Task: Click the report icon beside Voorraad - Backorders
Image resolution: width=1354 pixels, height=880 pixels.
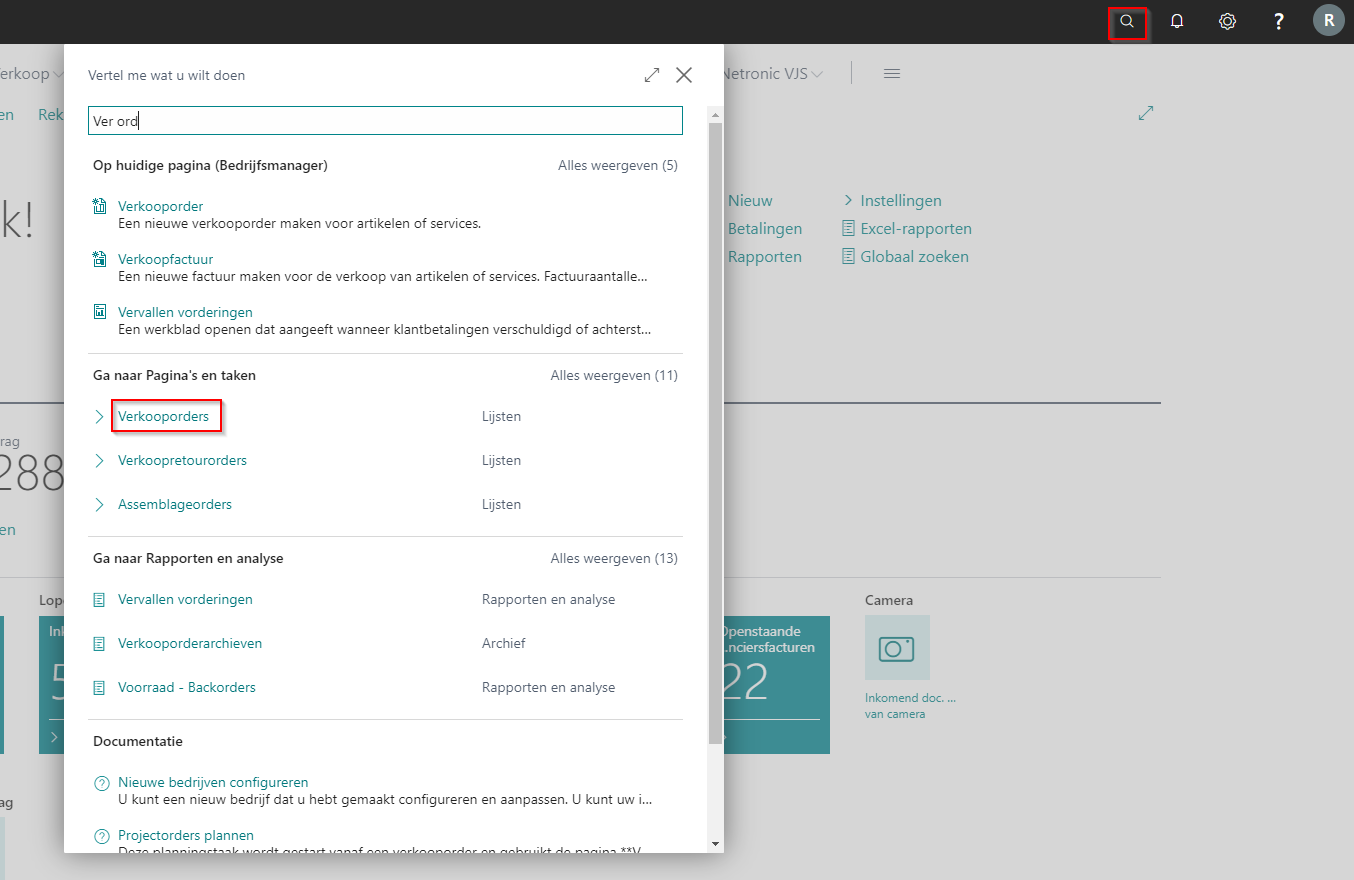Action: click(x=99, y=688)
